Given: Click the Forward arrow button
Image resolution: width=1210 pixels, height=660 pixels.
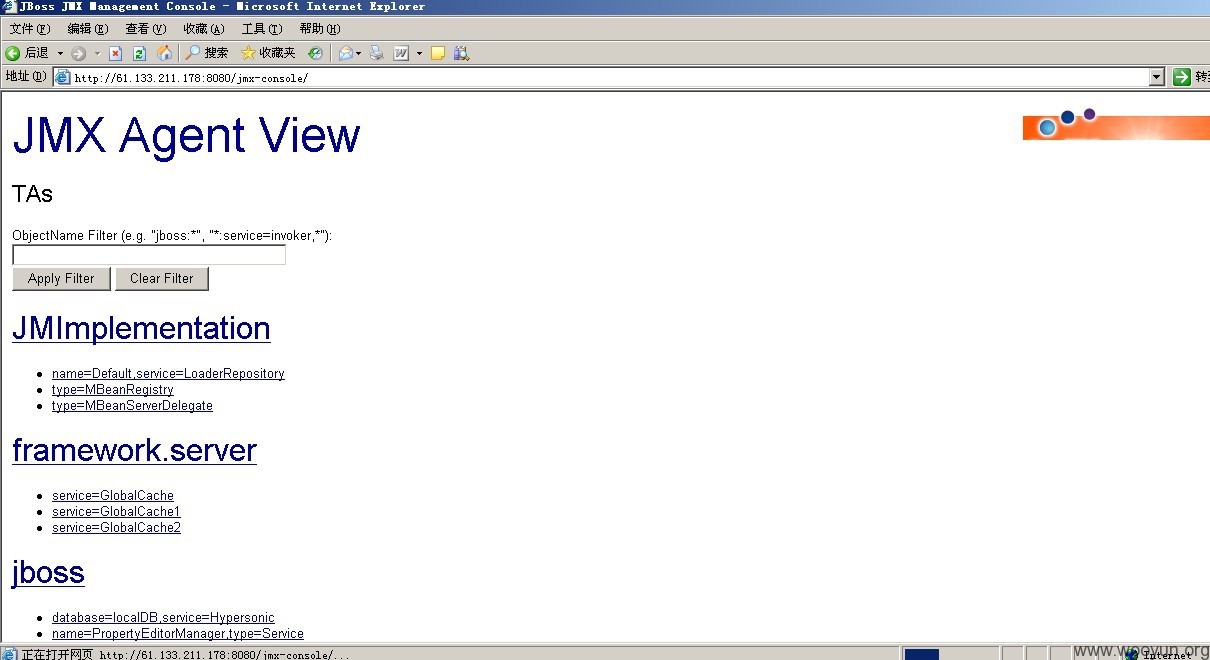Looking at the screenshot, I should pos(78,53).
